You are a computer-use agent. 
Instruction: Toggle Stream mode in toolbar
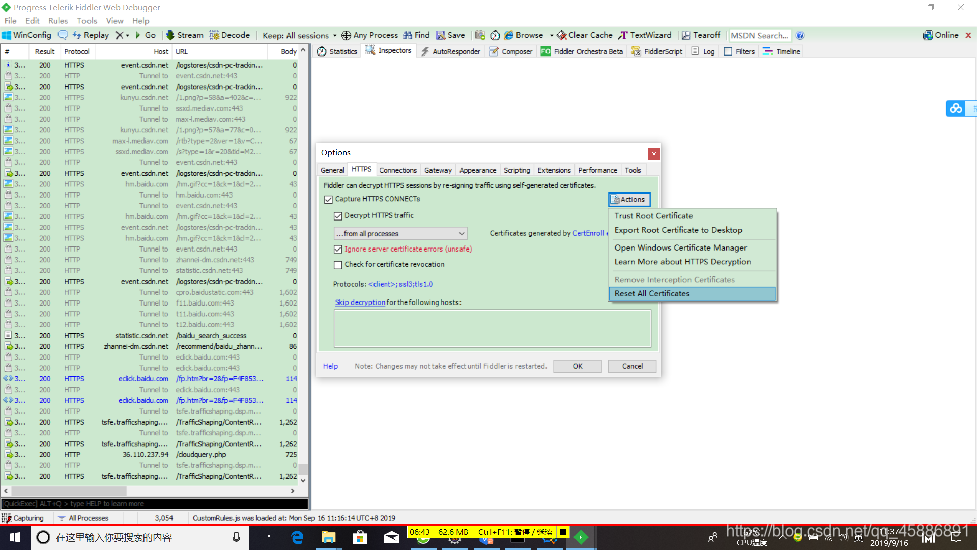pos(185,36)
